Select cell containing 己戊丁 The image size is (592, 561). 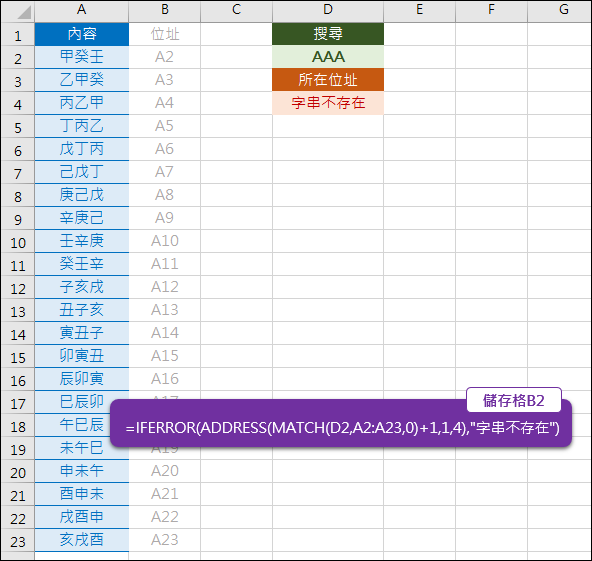click(x=82, y=172)
